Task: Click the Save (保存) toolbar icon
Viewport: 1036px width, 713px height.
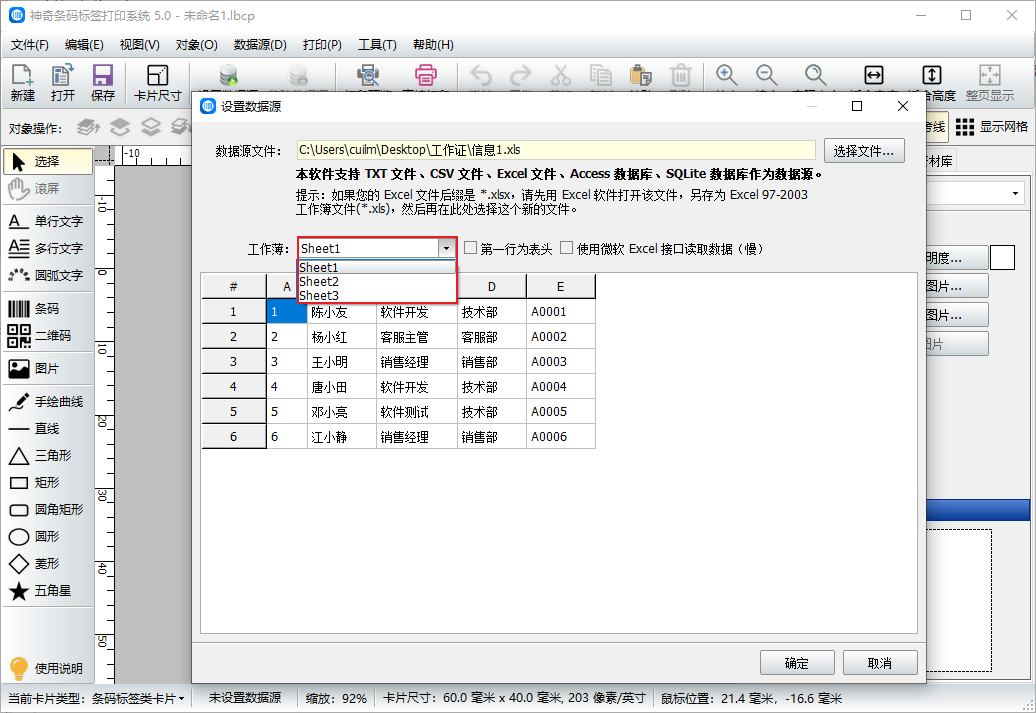Action: tap(103, 83)
